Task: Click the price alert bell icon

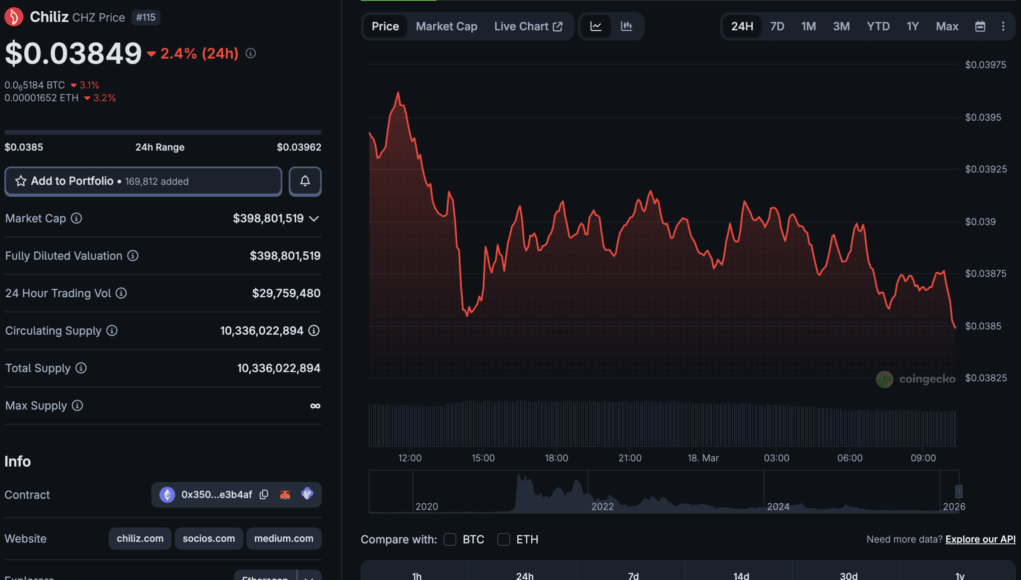Action: point(305,181)
